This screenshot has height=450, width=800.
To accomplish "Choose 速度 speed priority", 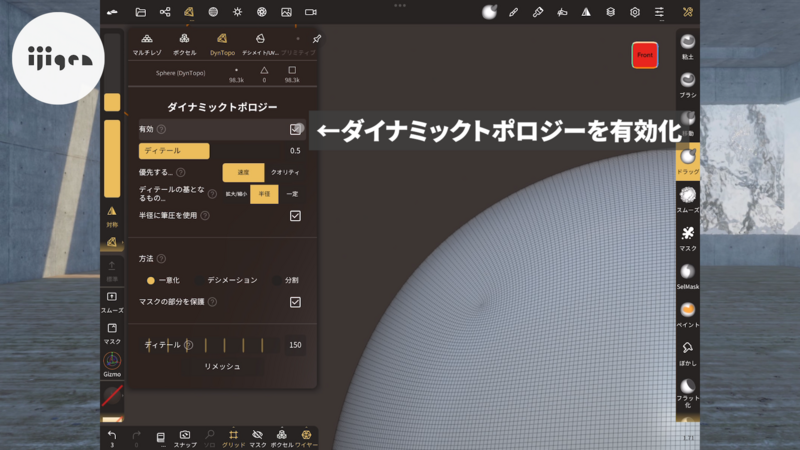I will 243,172.
